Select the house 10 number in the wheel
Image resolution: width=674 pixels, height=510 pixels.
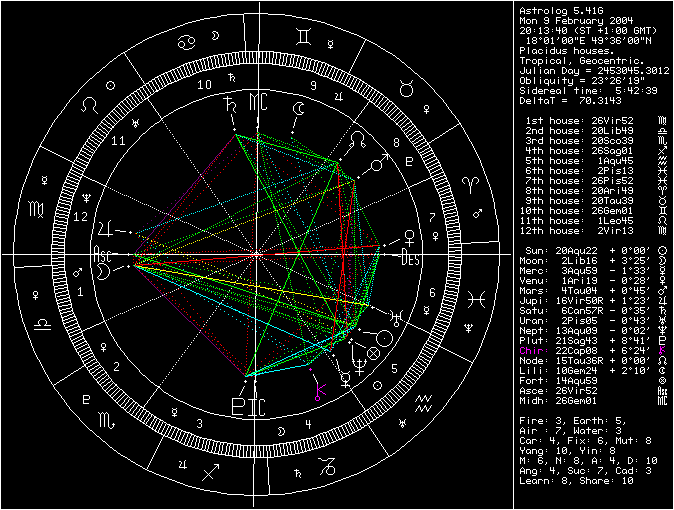[x=203, y=85]
